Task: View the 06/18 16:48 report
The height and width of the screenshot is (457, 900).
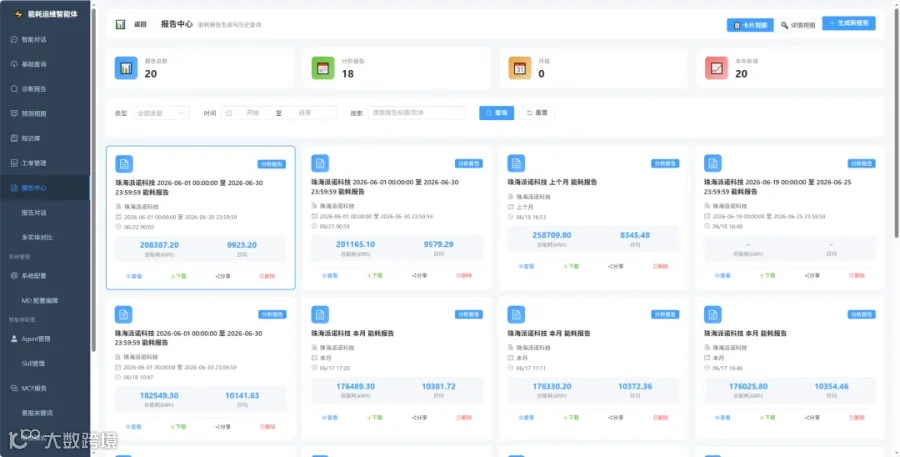Action: point(723,276)
